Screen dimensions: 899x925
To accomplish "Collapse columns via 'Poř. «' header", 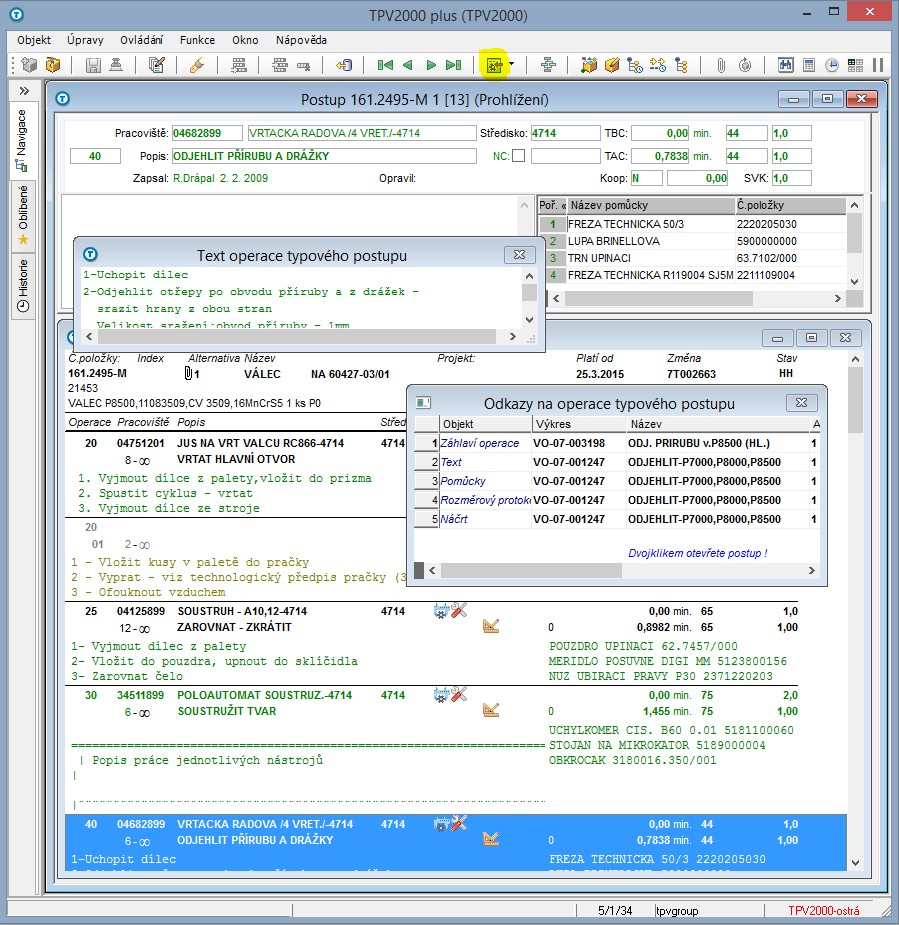I will click(552, 205).
